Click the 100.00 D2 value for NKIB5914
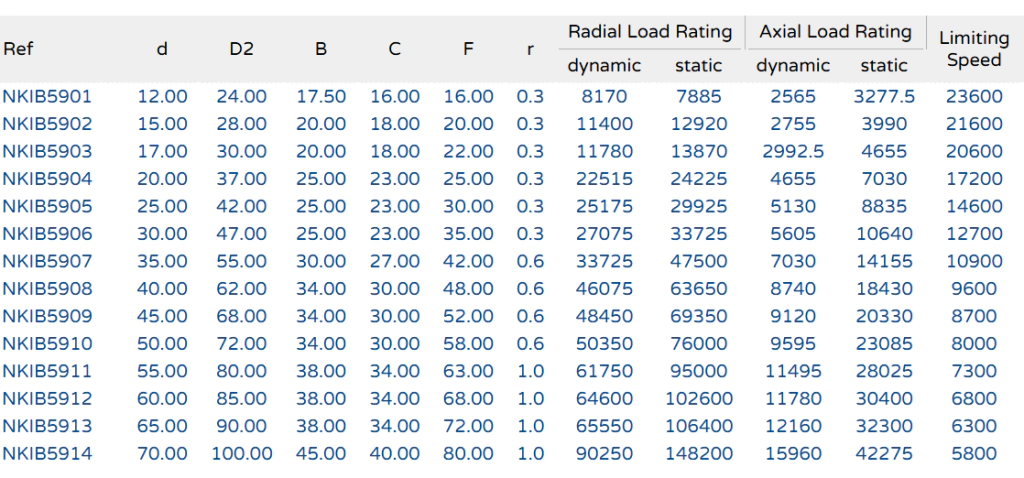Screen dimensions: 1024x478 pos(241,453)
